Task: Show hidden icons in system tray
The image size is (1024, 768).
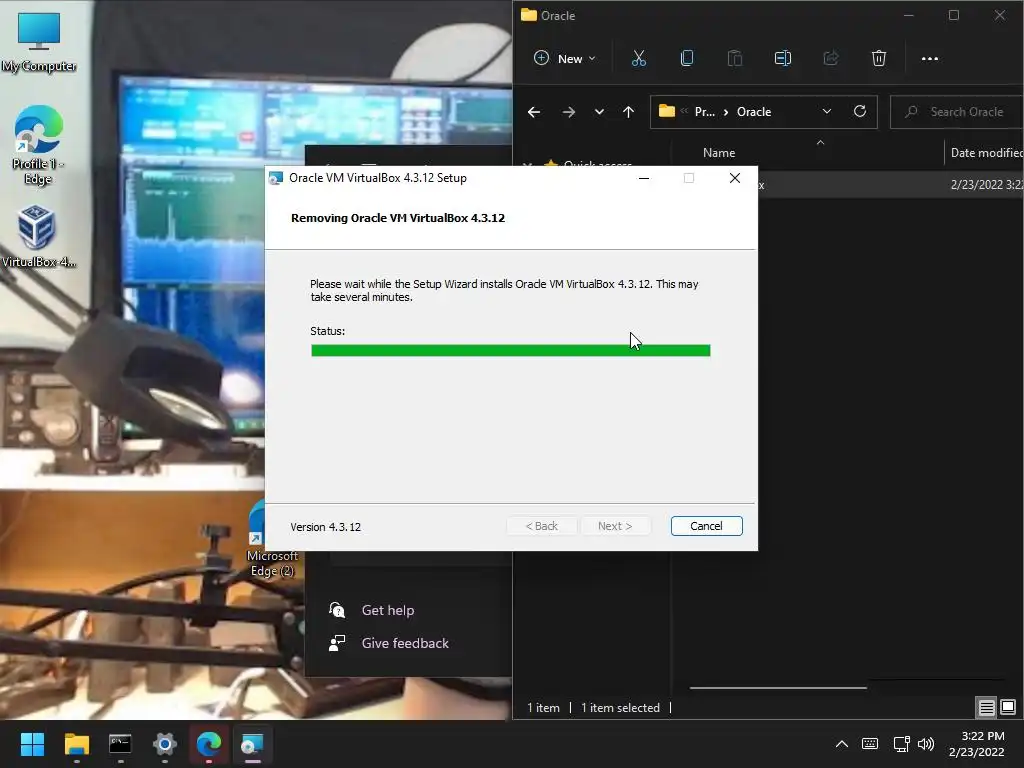Action: pyautogui.click(x=842, y=744)
